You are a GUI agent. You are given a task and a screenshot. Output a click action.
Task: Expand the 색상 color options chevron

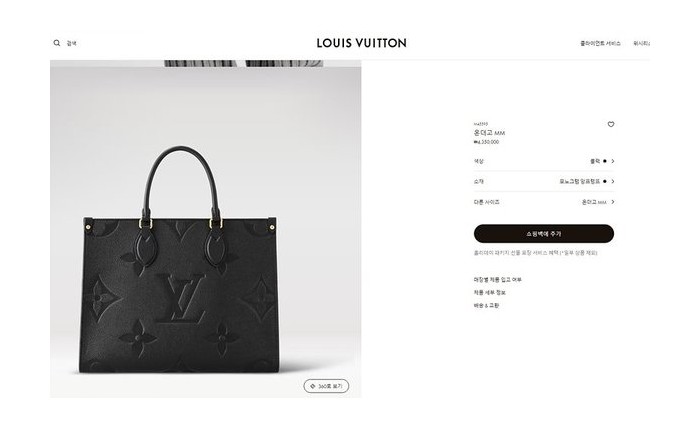tap(613, 161)
